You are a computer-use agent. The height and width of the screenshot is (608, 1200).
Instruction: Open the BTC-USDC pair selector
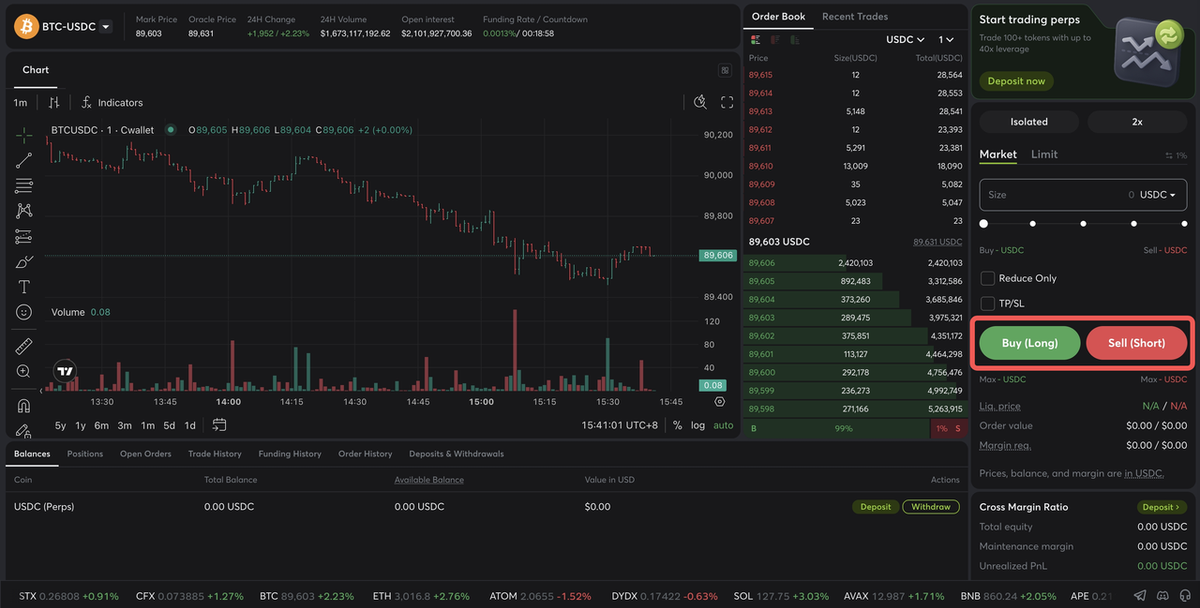click(x=62, y=26)
